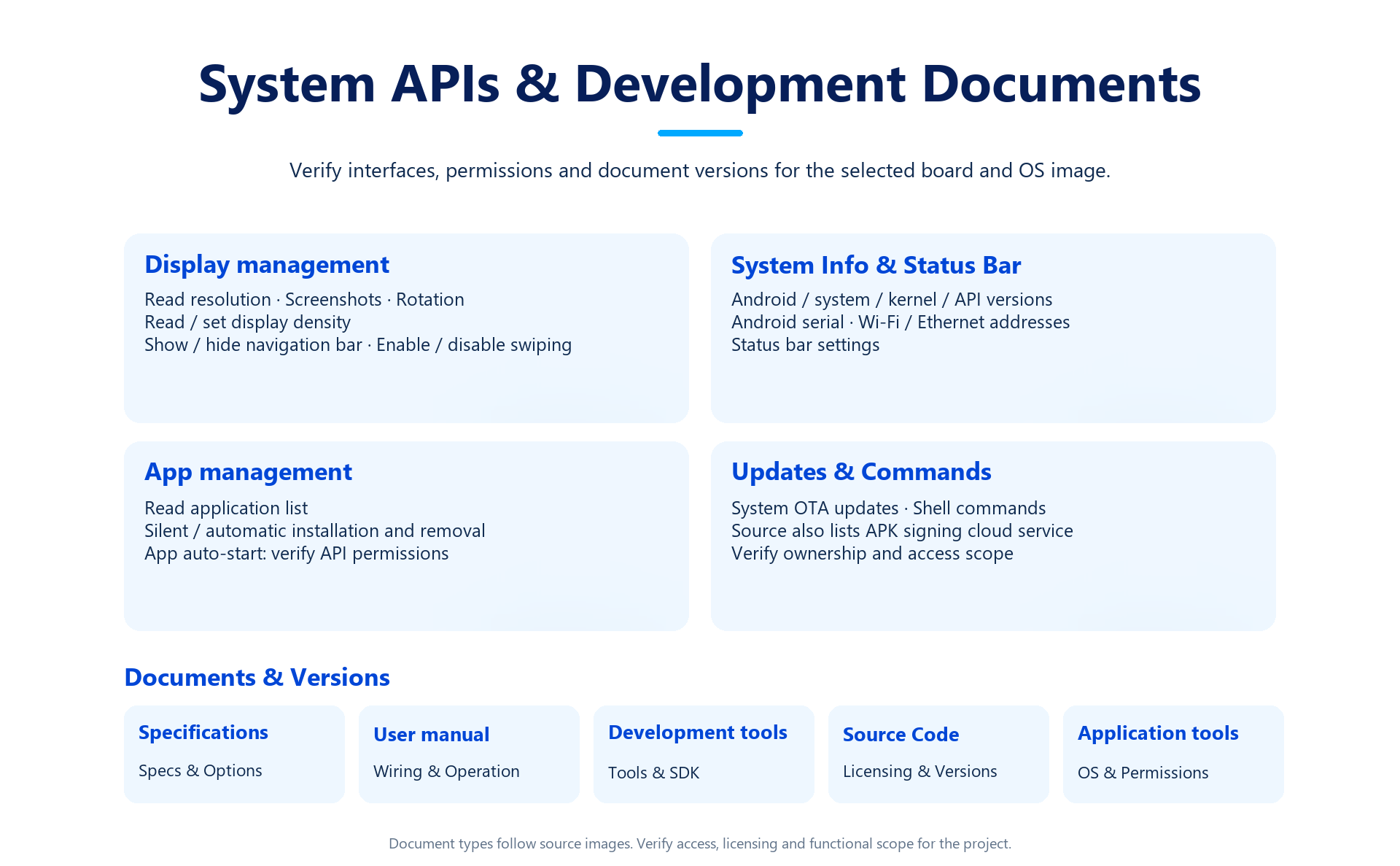Click the 'Licensing & Versions' subtitle
The width and height of the screenshot is (1400, 866).
919,772
